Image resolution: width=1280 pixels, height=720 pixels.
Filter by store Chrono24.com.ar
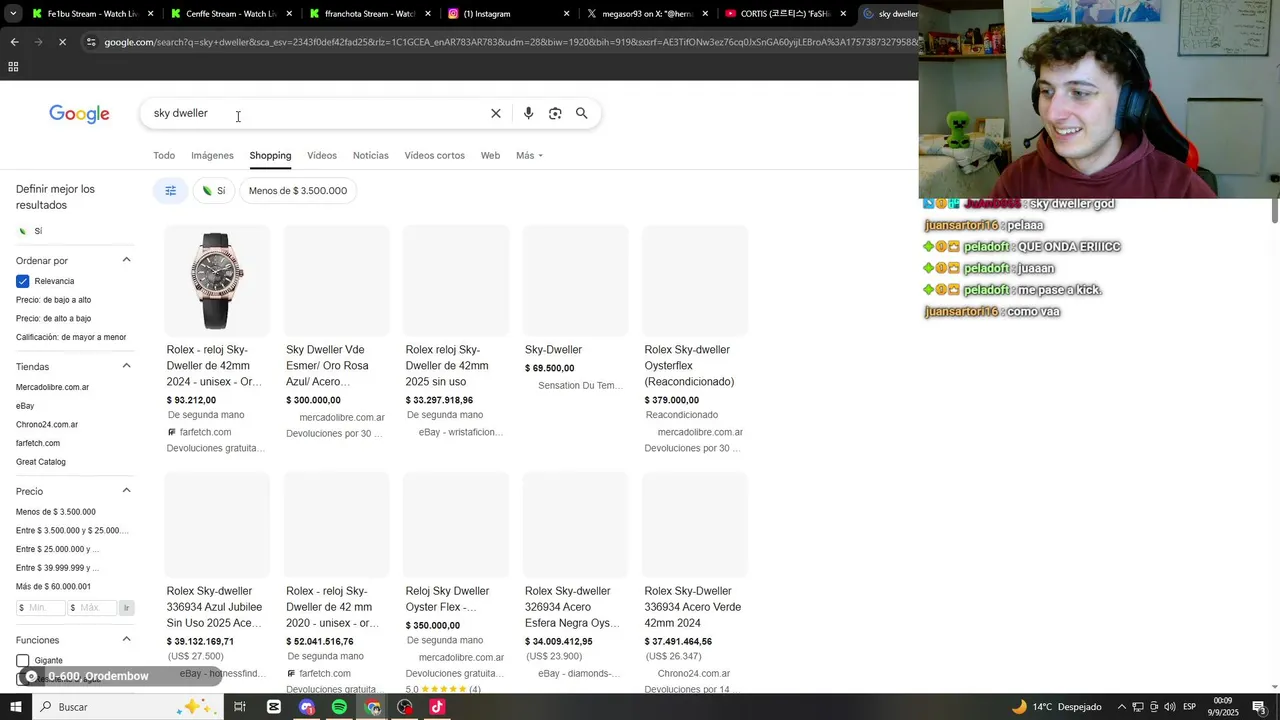coord(47,425)
